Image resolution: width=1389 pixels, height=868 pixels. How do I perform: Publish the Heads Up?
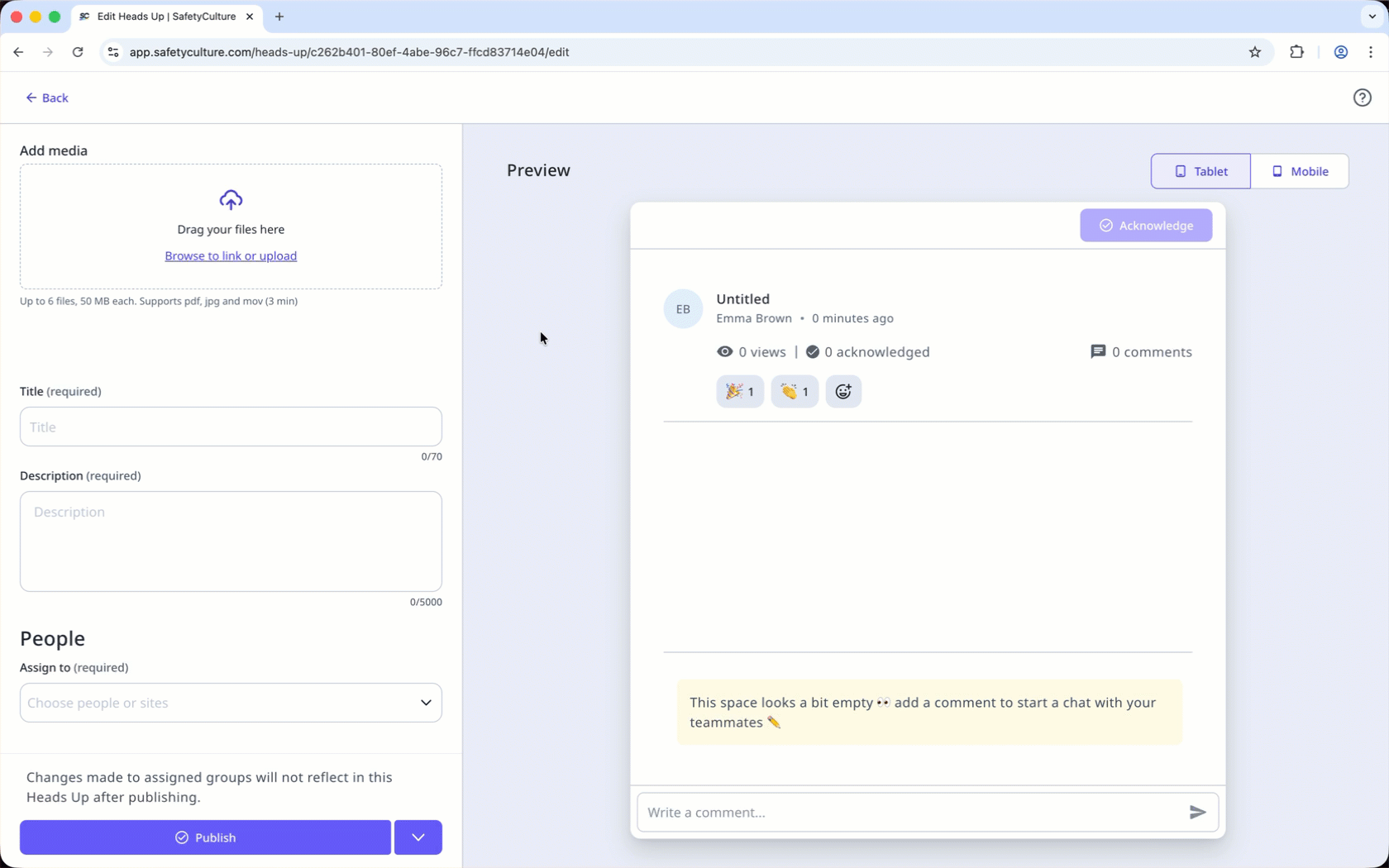pos(205,837)
